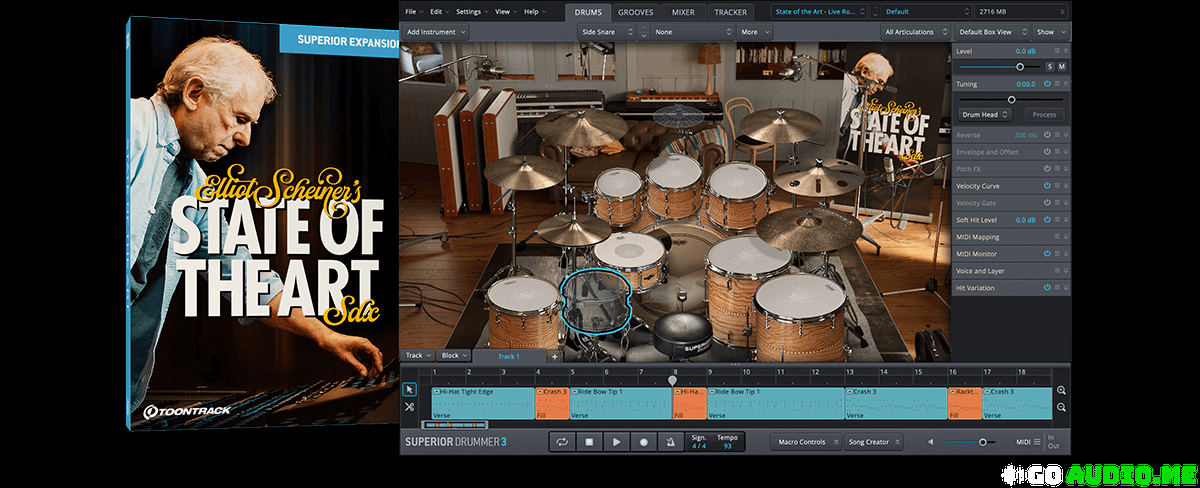
Task: Open the None dropdown
Action: point(693,32)
